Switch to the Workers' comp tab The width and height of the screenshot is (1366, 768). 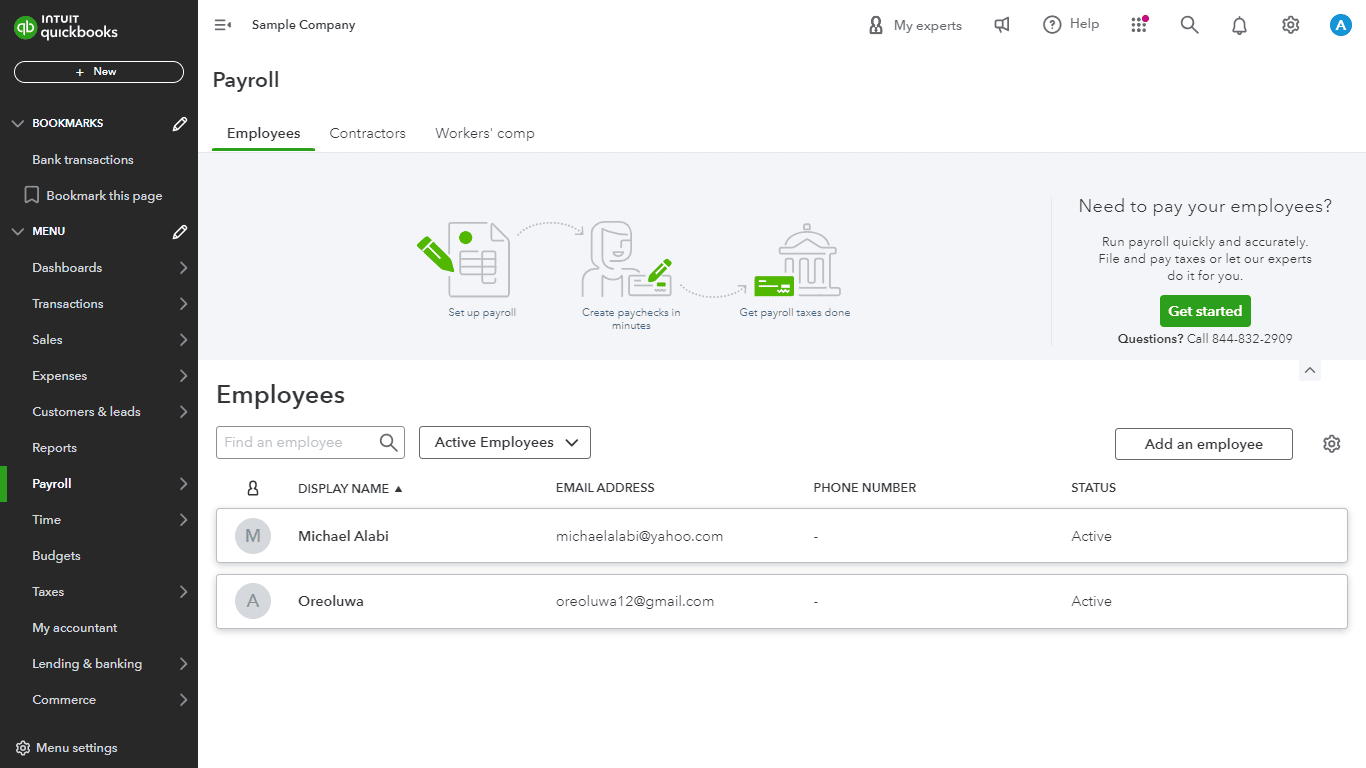tap(484, 133)
